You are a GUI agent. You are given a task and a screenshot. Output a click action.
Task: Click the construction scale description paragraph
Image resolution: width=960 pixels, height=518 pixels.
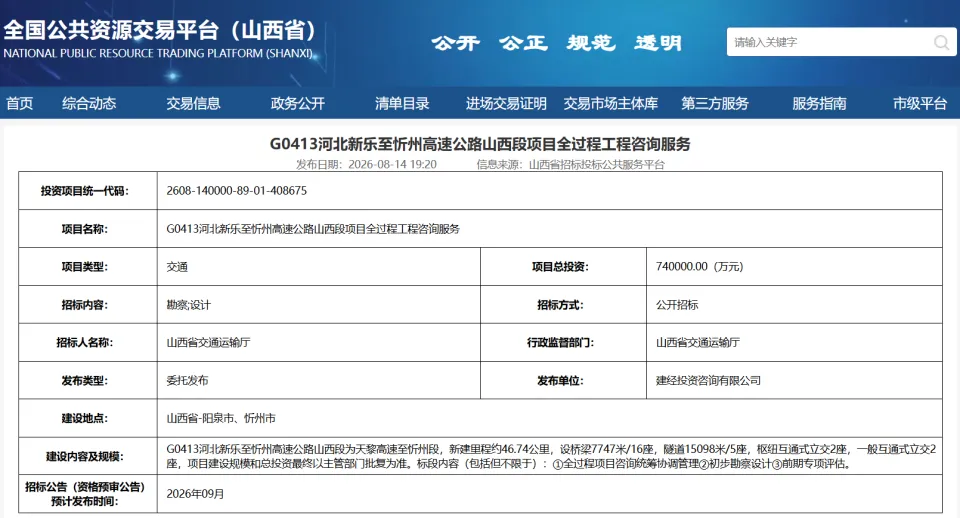pyautogui.click(x=551, y=456)
